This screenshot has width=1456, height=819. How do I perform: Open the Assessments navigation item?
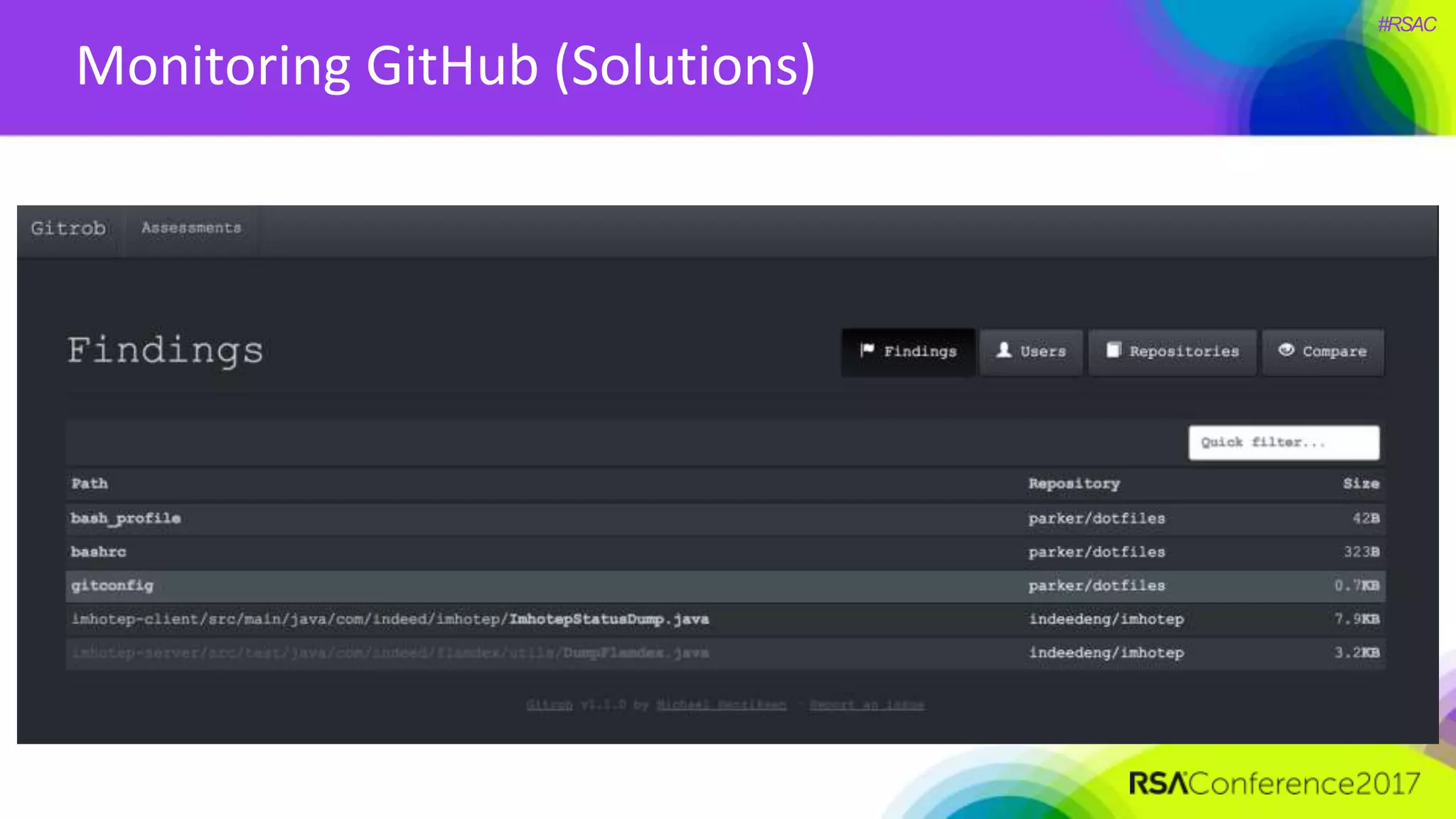click(191, 228)
